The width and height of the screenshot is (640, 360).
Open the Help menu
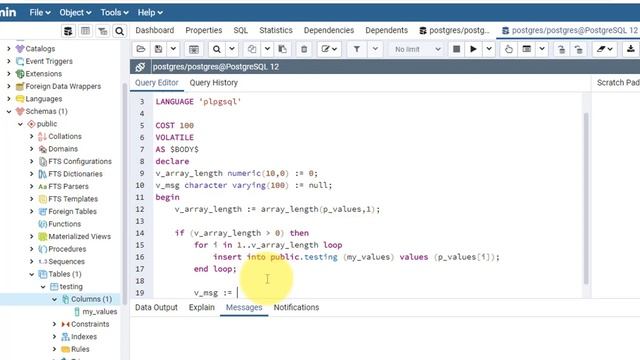[150, 13]
